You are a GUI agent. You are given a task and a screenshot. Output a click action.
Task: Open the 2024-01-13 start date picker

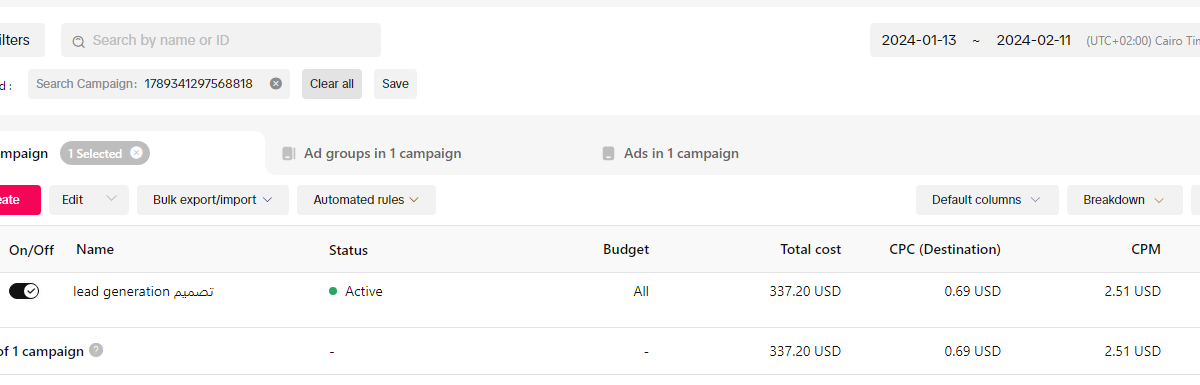click(x=919, y=41)
